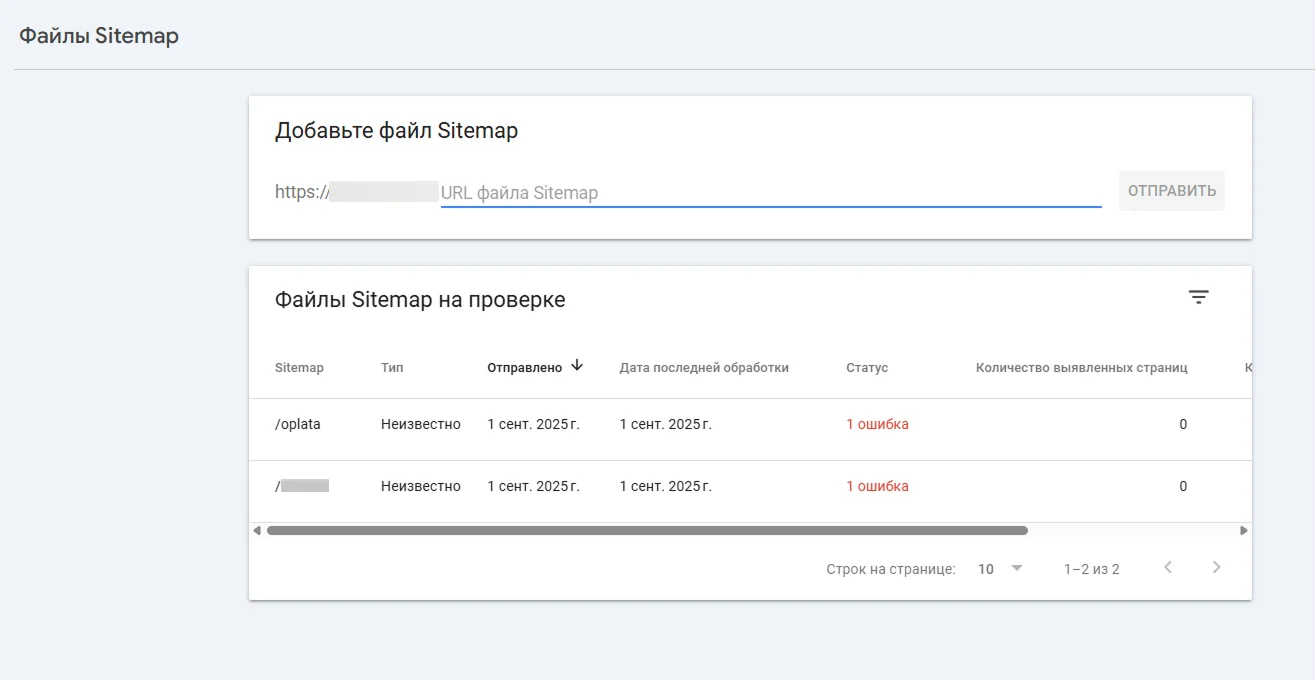The width and height of the screenshot is (1315, 680).
Task: Expand the Строк на странице dropdown
Action: pyautogui.click(x=1001, y=568)
